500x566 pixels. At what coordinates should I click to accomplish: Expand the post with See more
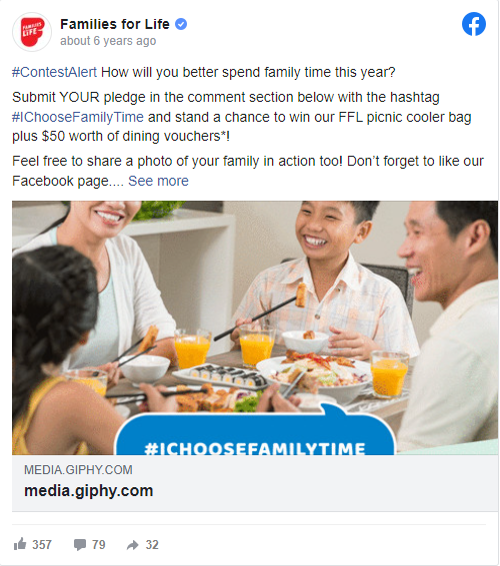click(158, 181)
